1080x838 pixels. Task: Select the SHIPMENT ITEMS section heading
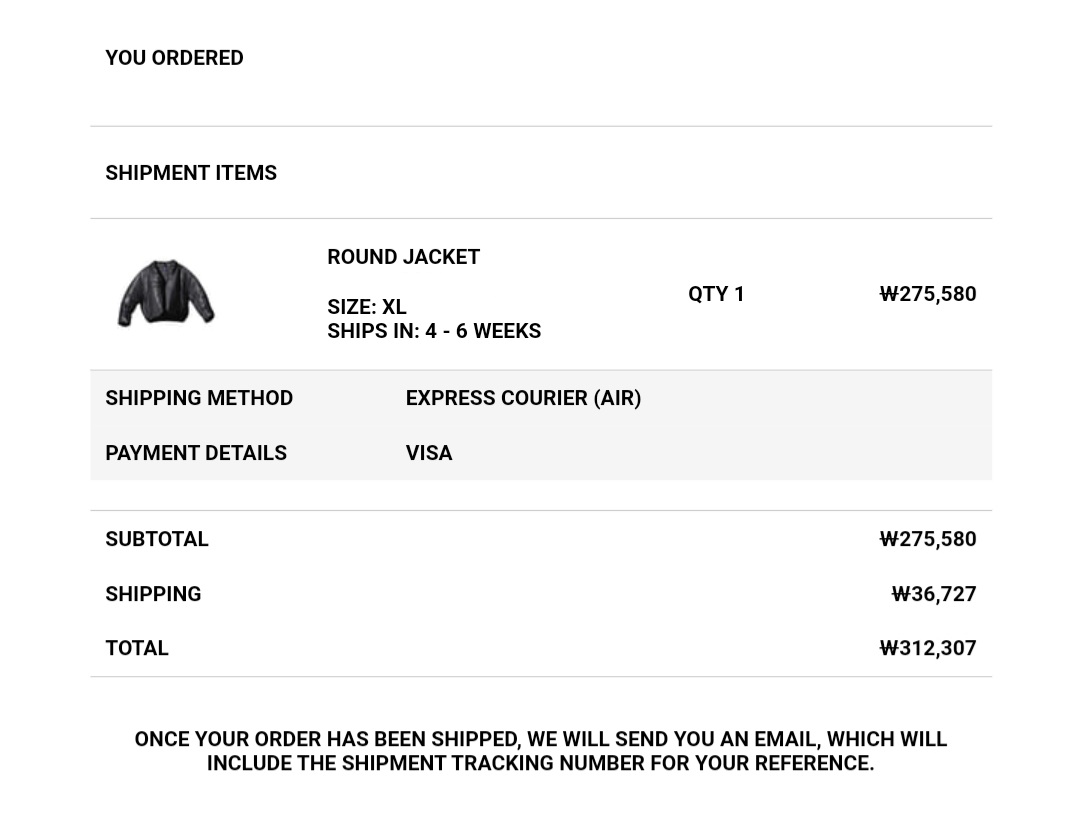(191, 173)
